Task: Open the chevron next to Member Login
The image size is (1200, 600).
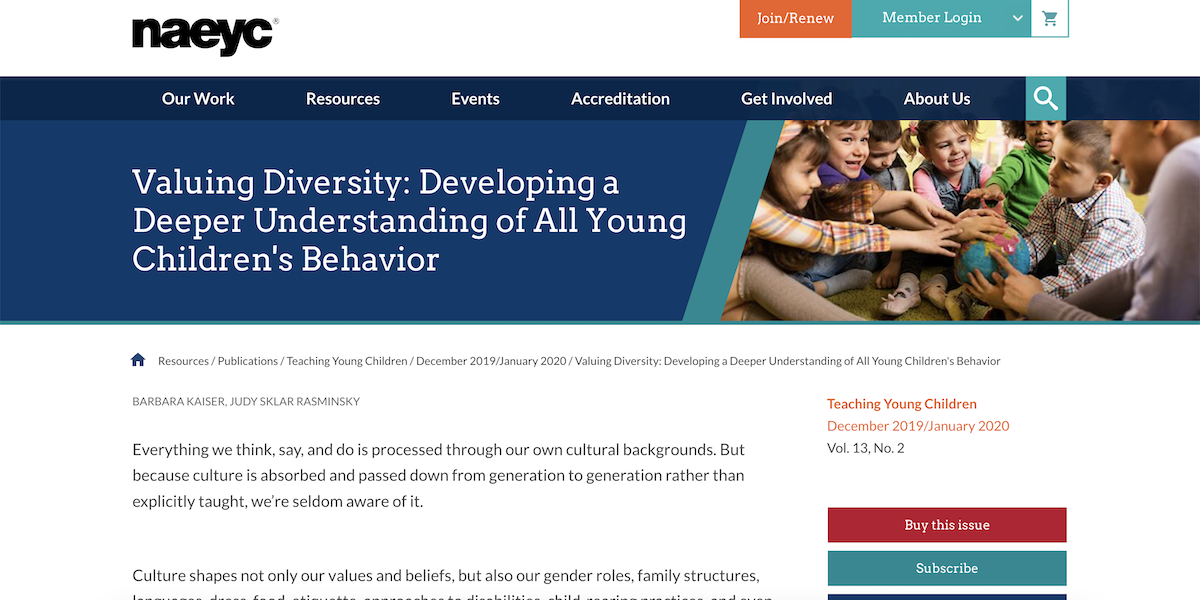Action: 1017,18
